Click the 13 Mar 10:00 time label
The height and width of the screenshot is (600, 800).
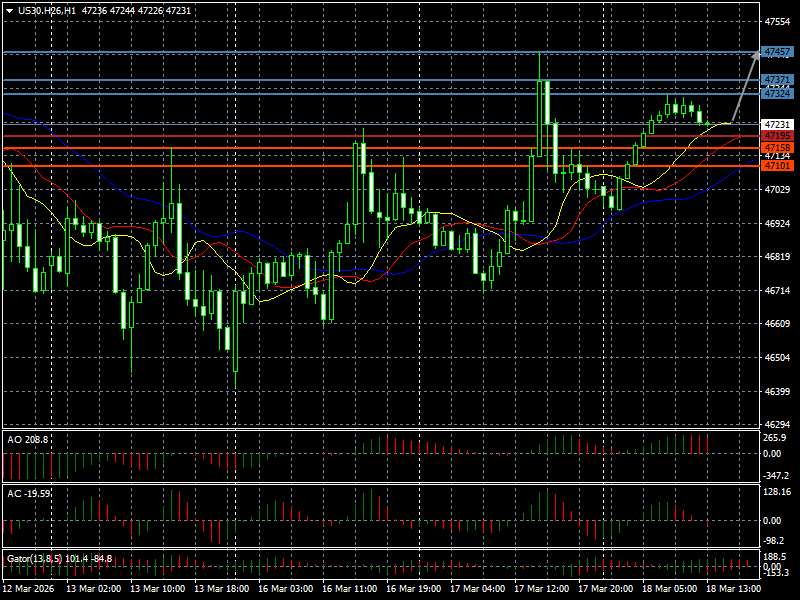coord(158,589)
